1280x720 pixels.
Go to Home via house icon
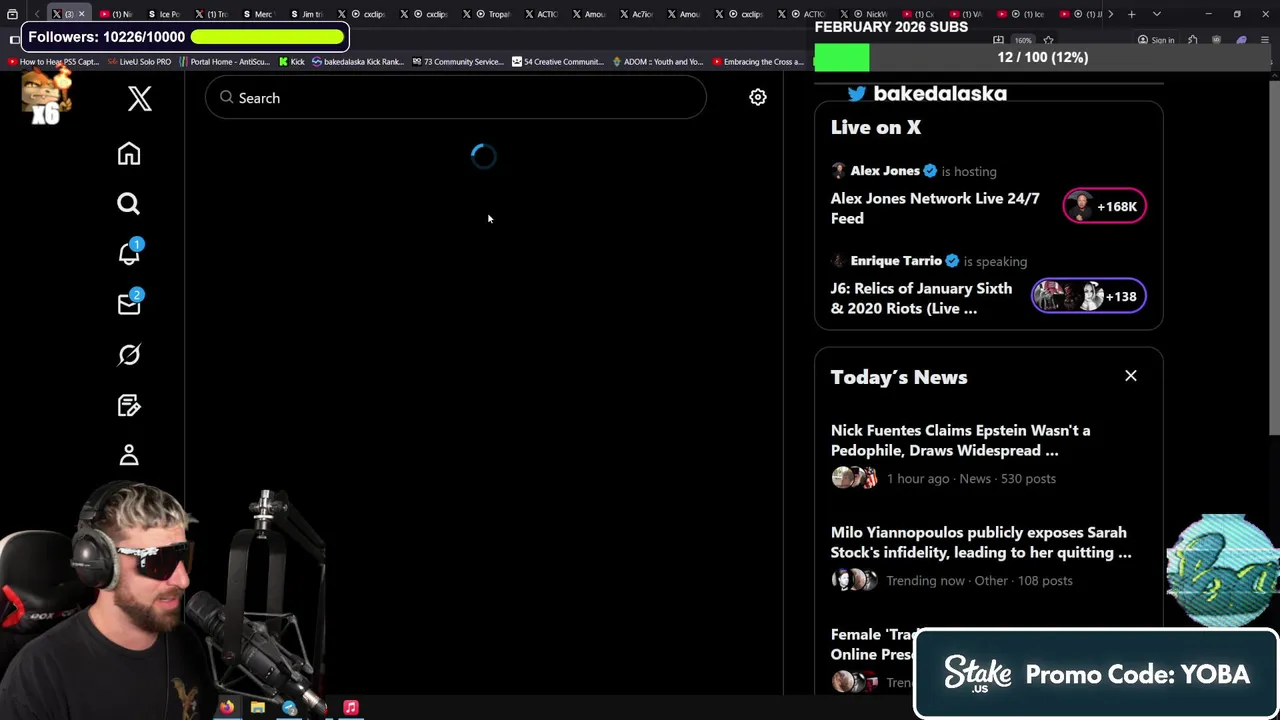click(x=129, y=154)
